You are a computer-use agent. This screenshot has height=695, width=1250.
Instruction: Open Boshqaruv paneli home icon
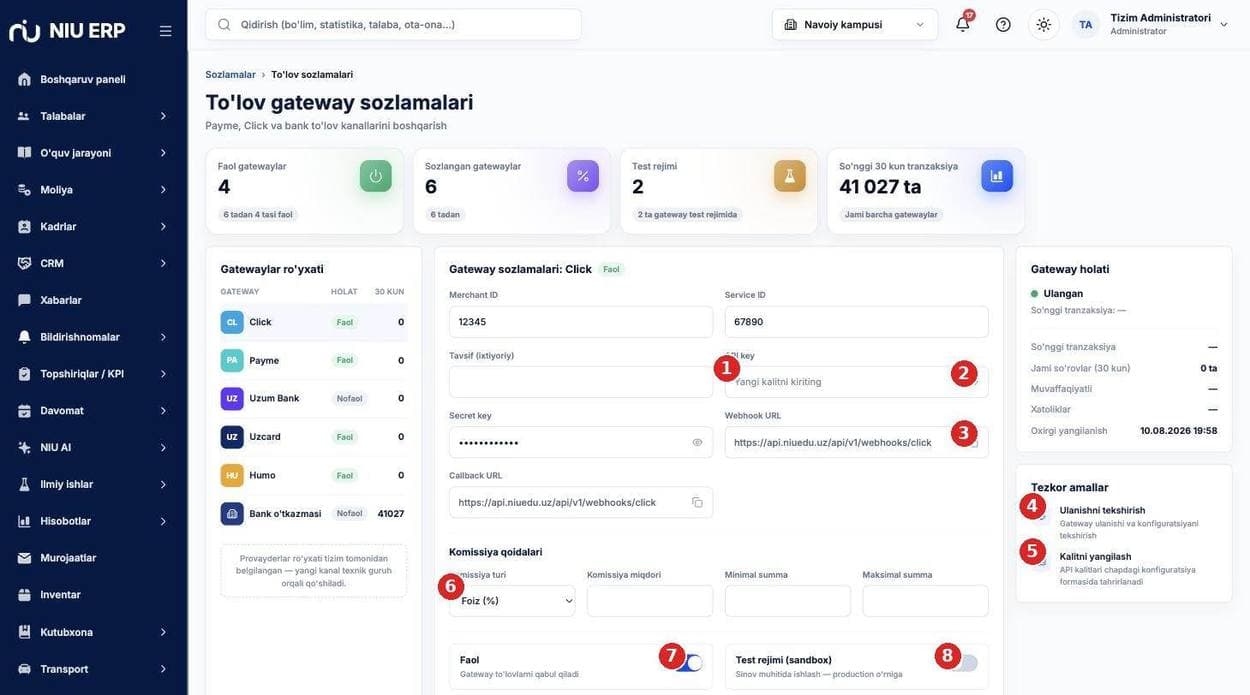click(24, 79)
